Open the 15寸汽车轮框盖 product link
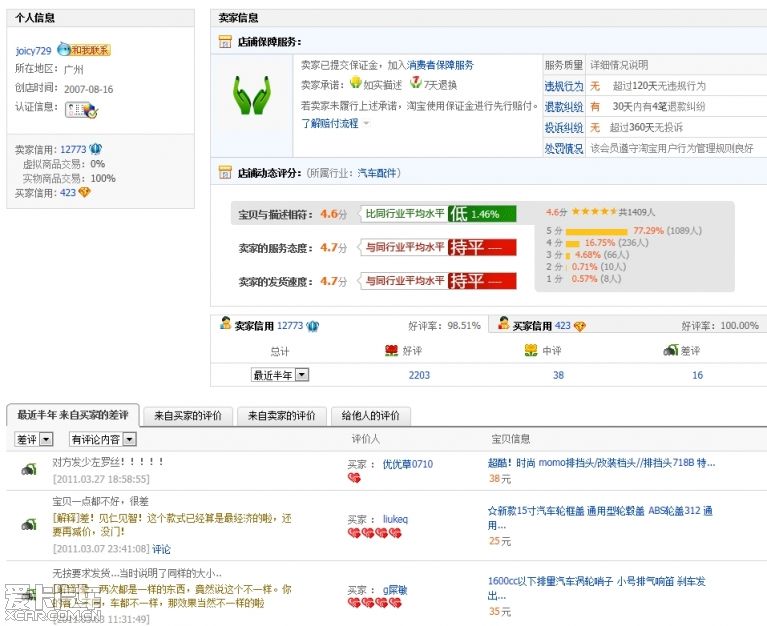This screenshot has height=626, width=767. (x=600, y=518)
